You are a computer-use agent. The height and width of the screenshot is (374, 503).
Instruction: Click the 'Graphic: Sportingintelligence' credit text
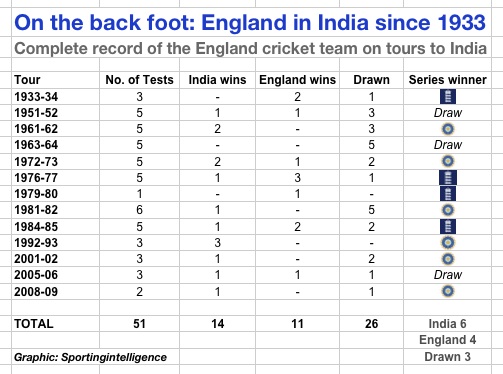coord(90,357)
